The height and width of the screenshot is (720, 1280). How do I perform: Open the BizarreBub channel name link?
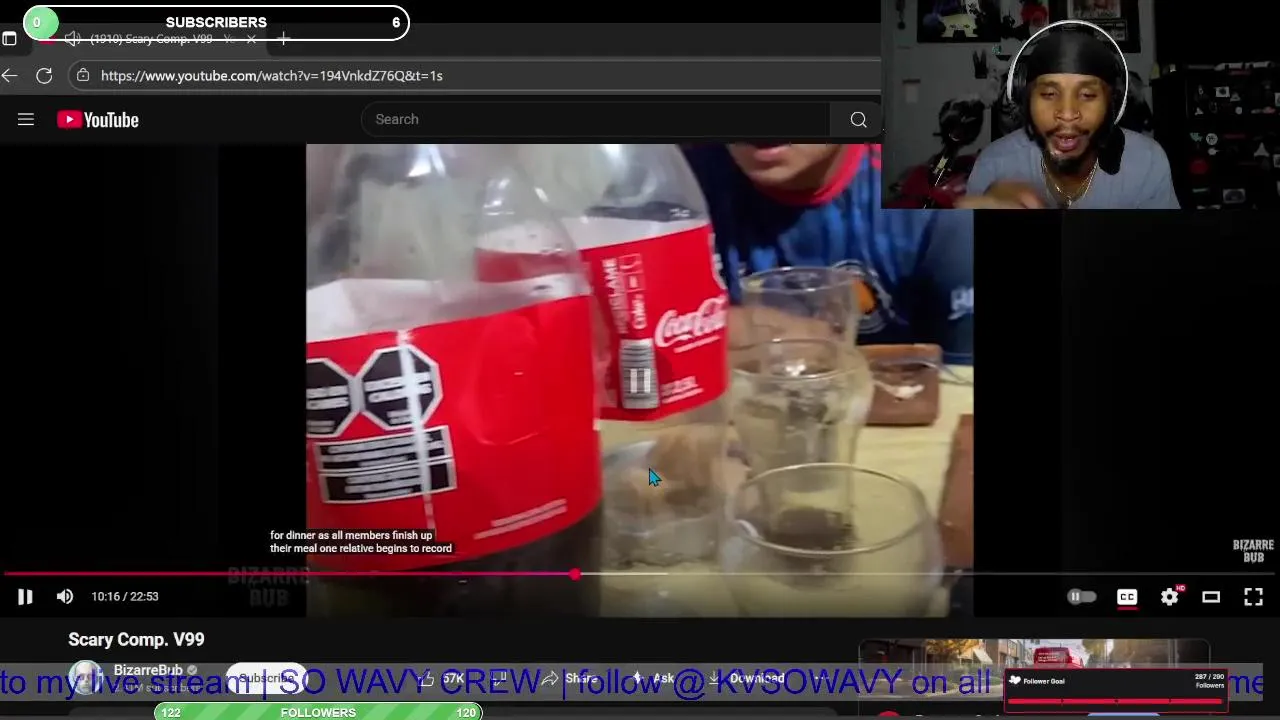pos(148,670)
